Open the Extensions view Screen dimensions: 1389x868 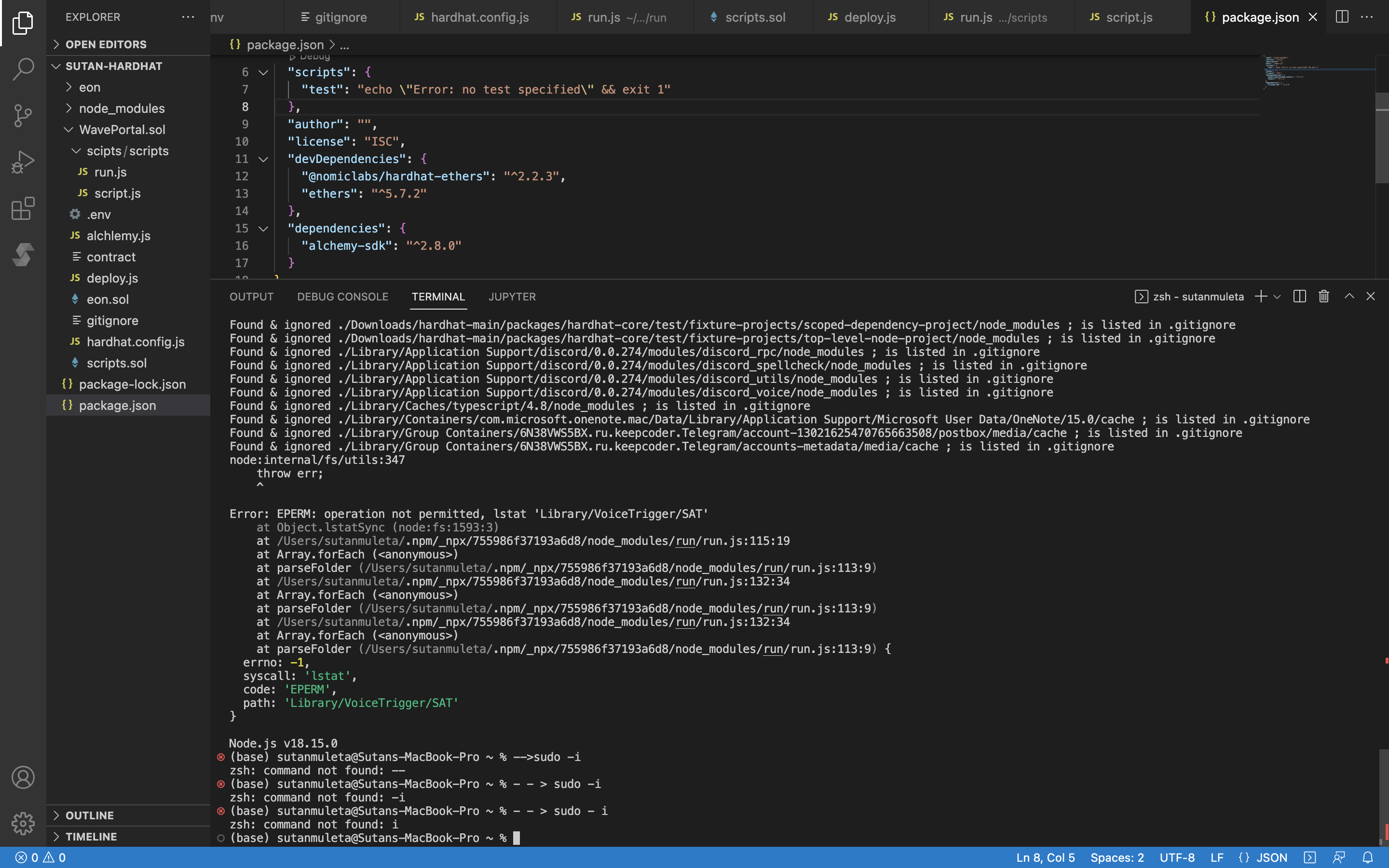pyautogui.click(x=23, y=208)
